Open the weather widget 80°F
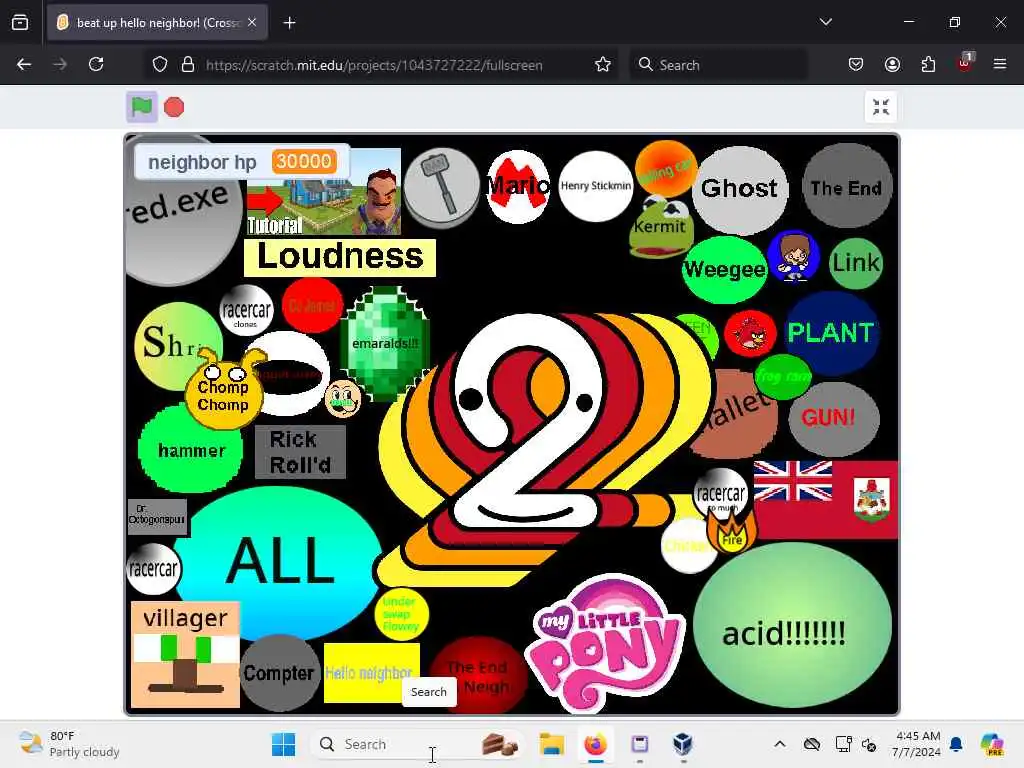Image resolution: width=1024 pixels, height=768 pixels. [x=69, y=744]
